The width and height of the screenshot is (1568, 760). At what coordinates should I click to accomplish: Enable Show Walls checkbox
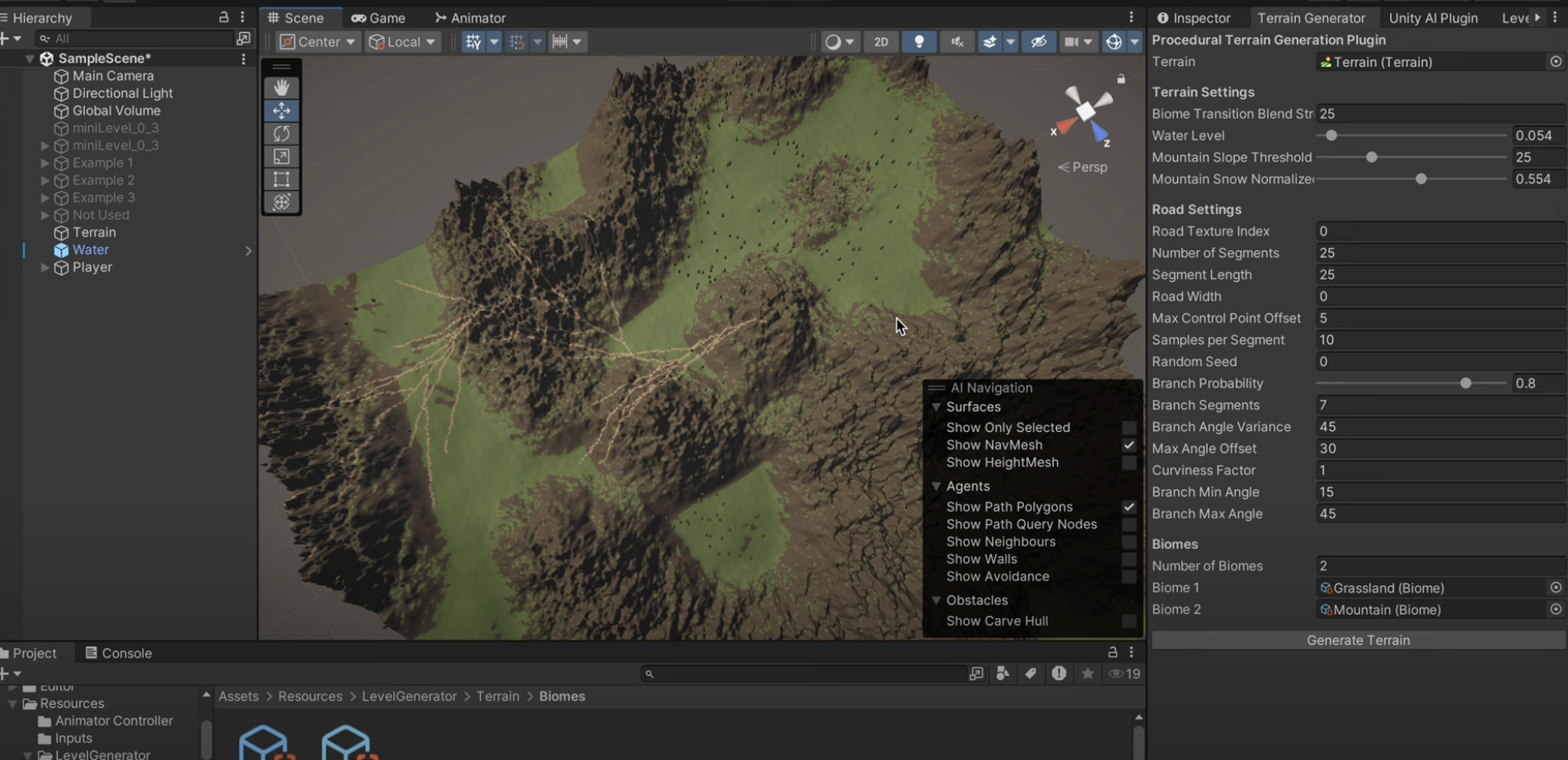(x=1129, y=559)
